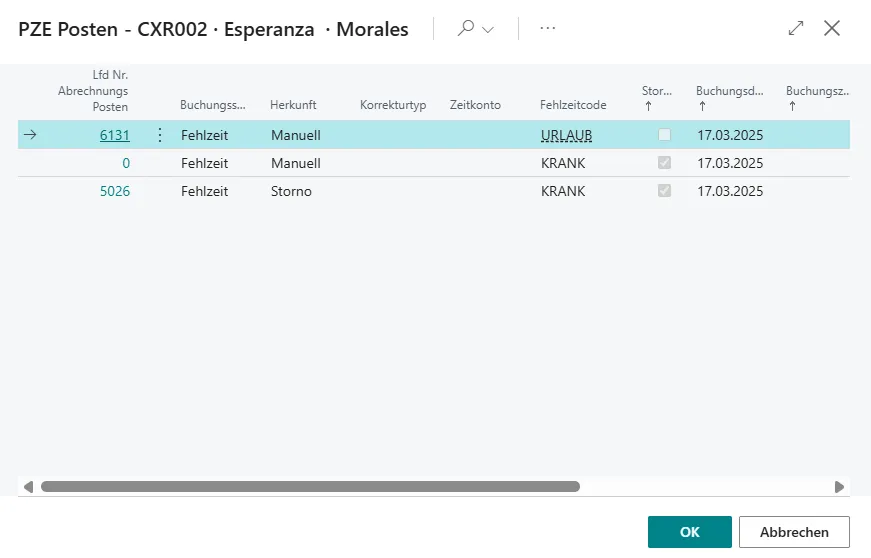This screenshot has height=558, width=871.
Task: Open the Fehlzeitcode column header menu
Action: click(x=573, y=105)
